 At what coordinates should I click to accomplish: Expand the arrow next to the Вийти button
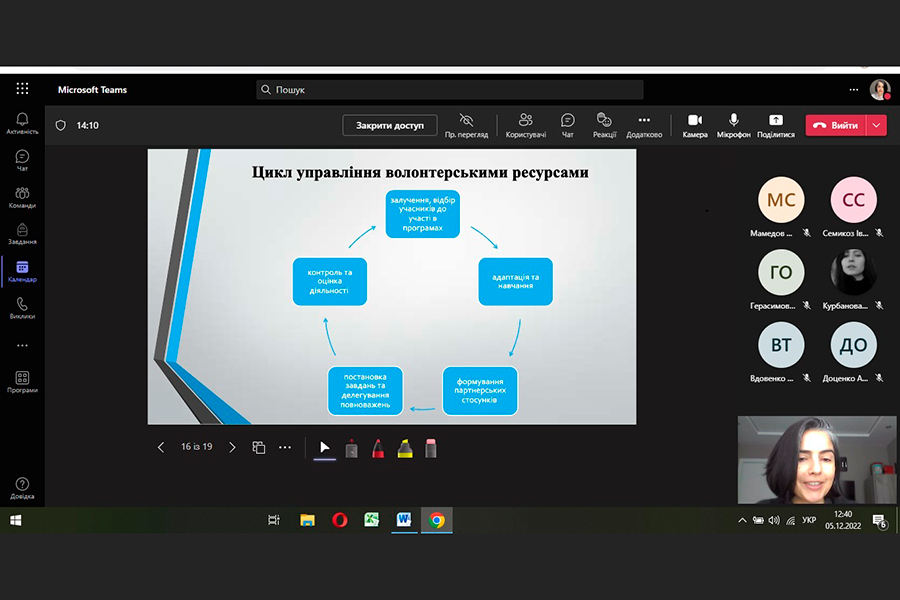coord(877,125)
